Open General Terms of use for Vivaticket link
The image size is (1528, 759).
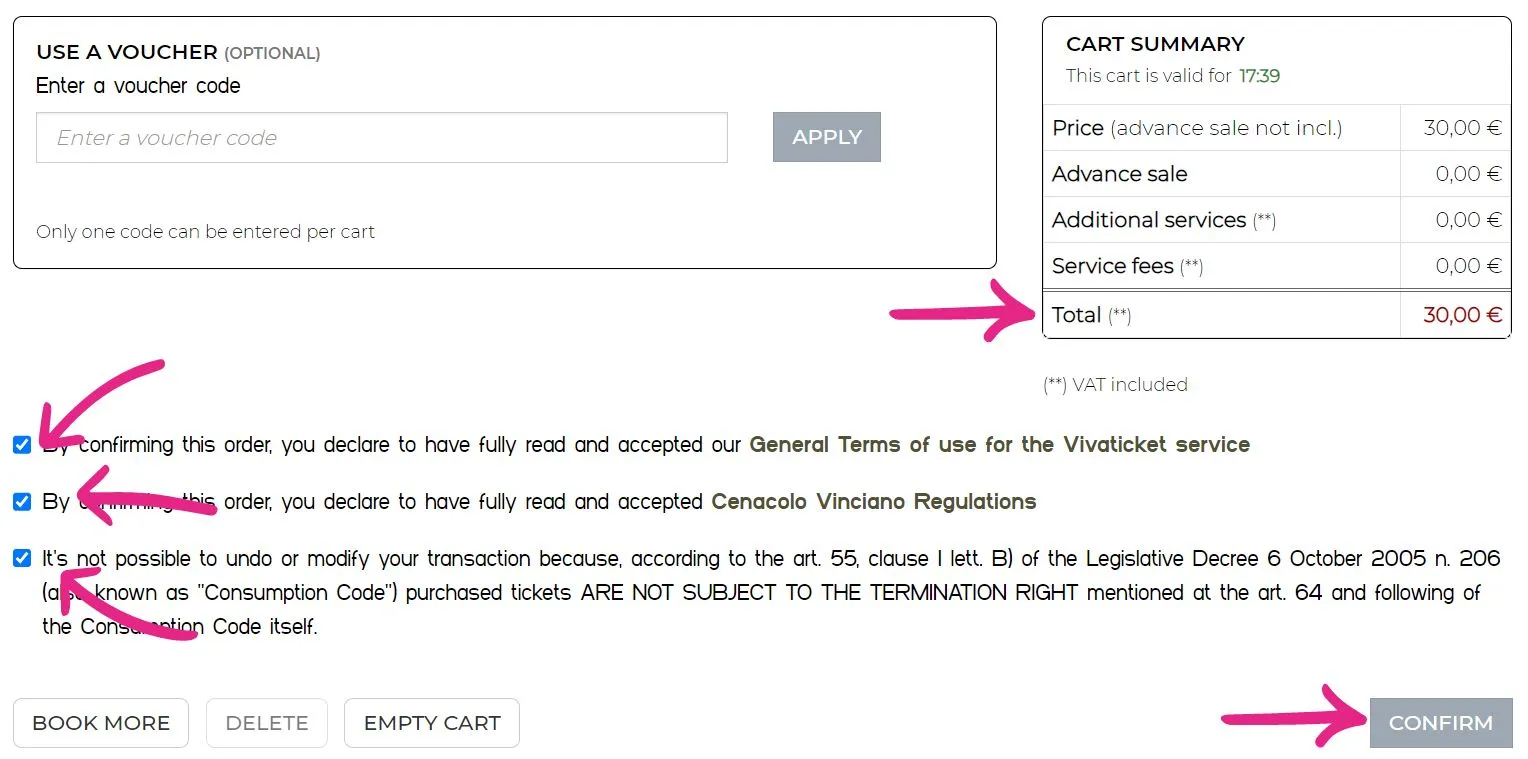(999, 445)
